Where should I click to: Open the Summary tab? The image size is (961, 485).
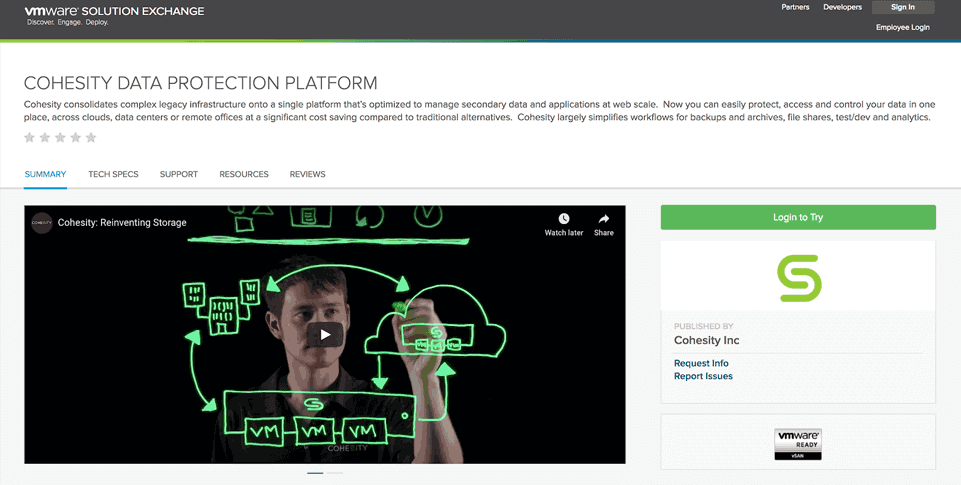pos(45,174)
